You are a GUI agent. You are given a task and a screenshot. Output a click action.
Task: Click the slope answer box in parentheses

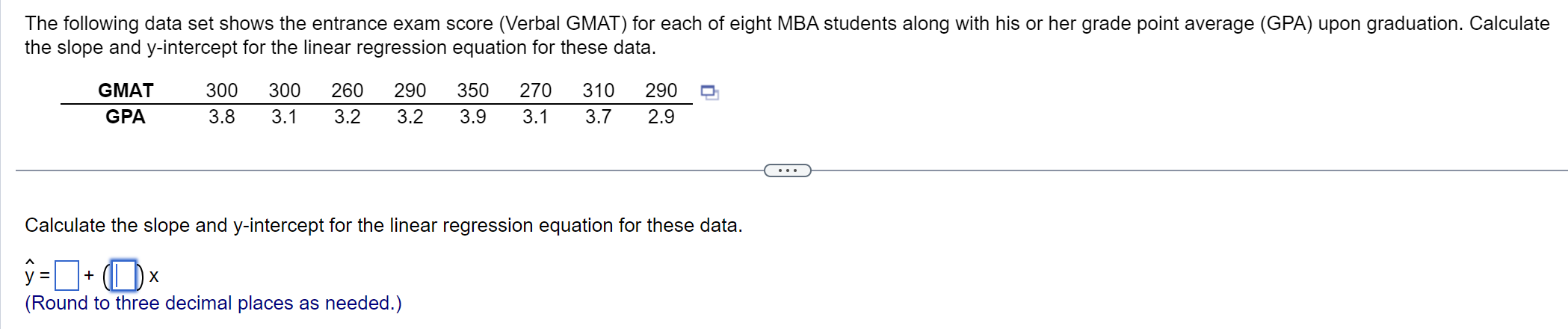pos(123,276)
